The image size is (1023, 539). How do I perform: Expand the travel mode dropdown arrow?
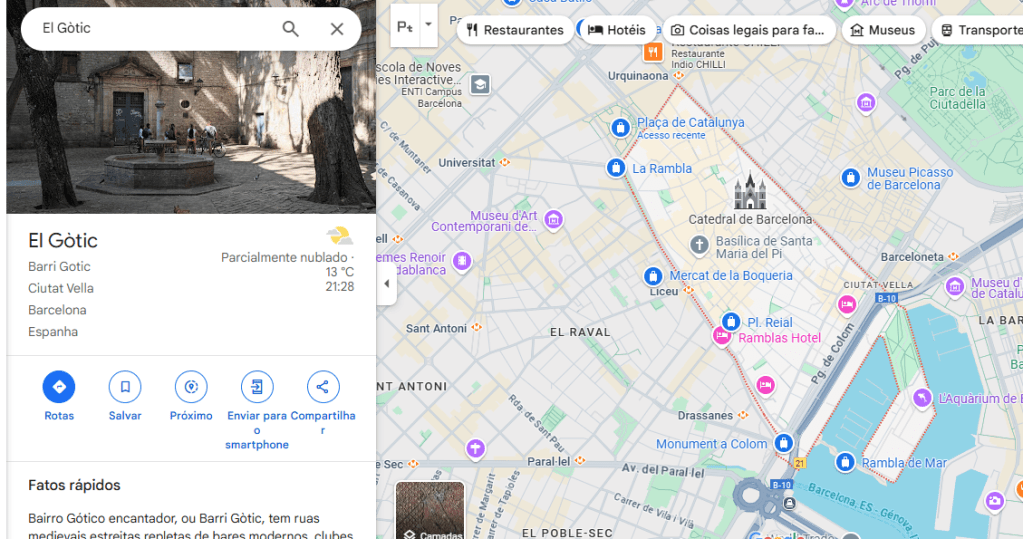click(428, 25)
